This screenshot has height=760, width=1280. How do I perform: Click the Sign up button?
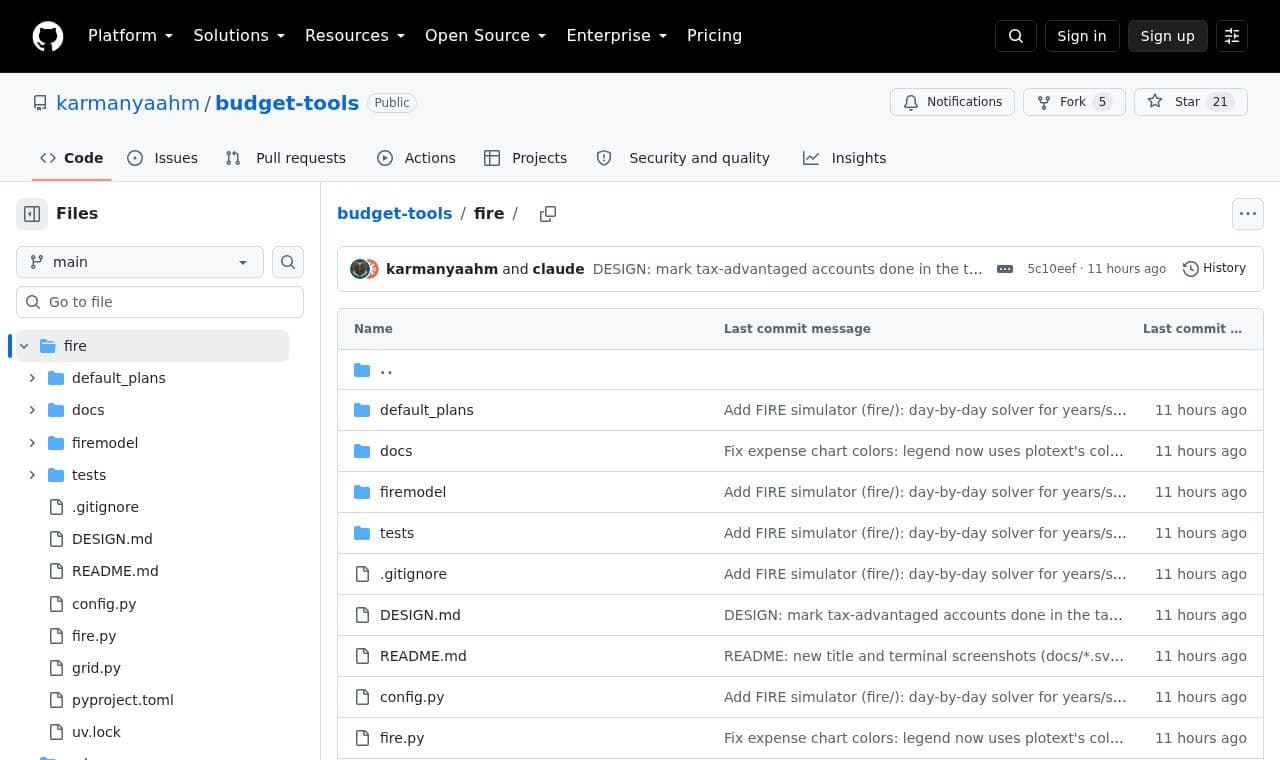tap(1168, 36)
